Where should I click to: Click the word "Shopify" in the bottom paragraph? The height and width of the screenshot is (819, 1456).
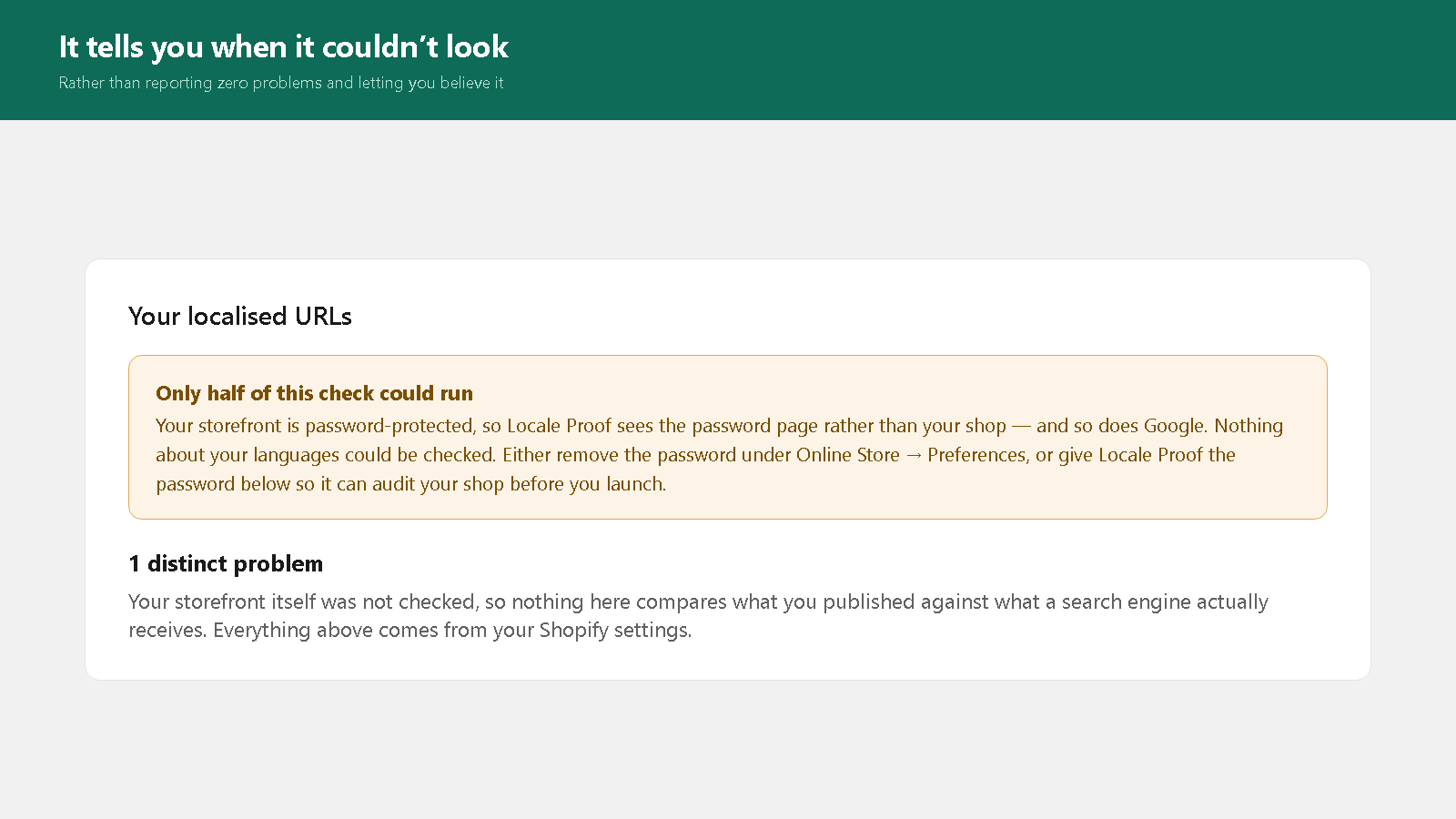pos(573,630)
